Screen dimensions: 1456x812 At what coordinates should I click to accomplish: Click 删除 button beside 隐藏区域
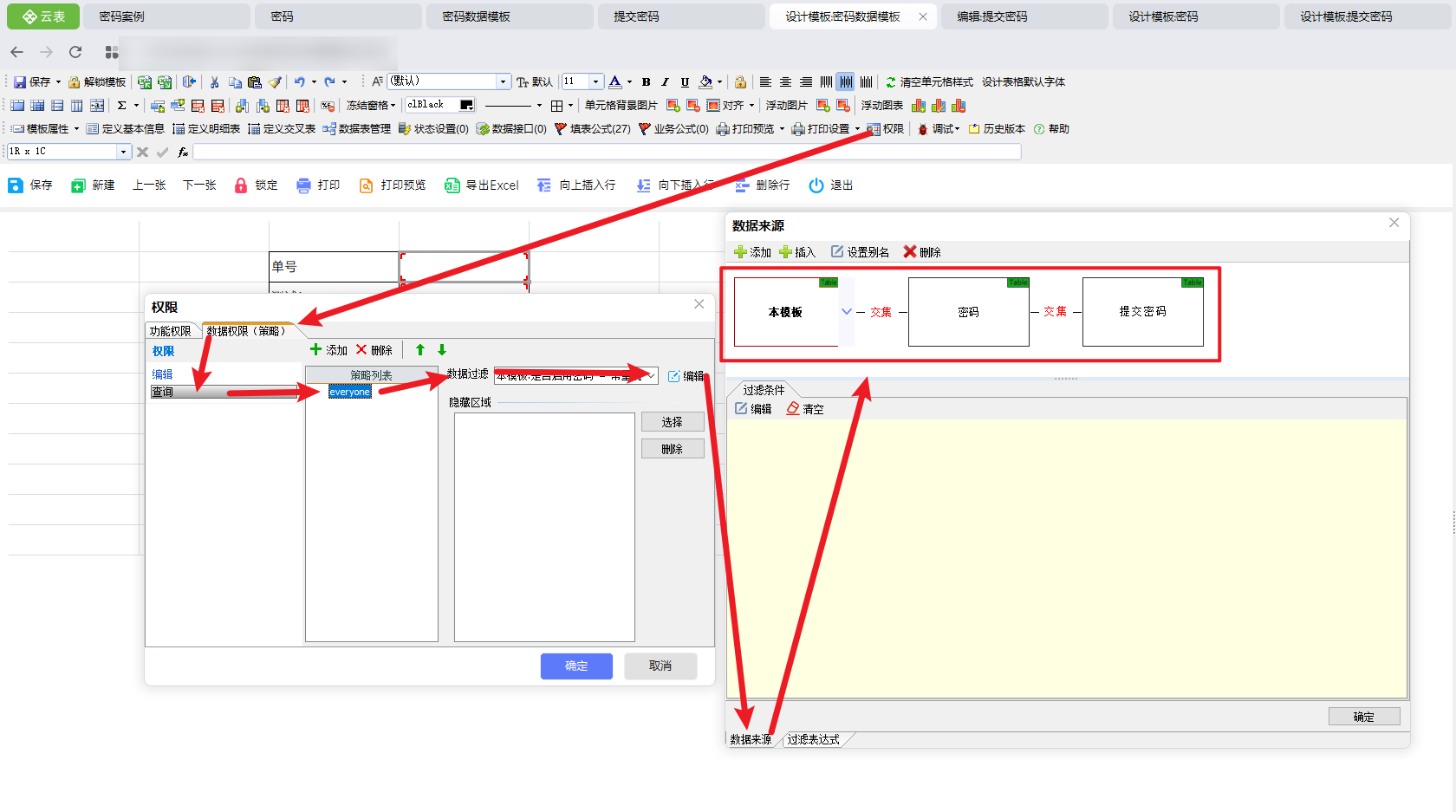673,449
